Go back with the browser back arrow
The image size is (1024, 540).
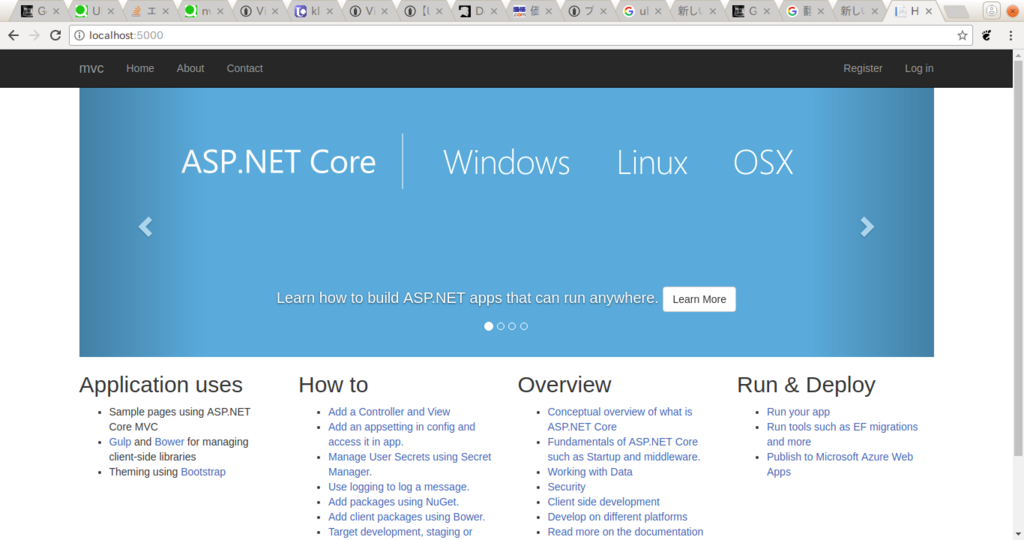[x=13, y=35]
